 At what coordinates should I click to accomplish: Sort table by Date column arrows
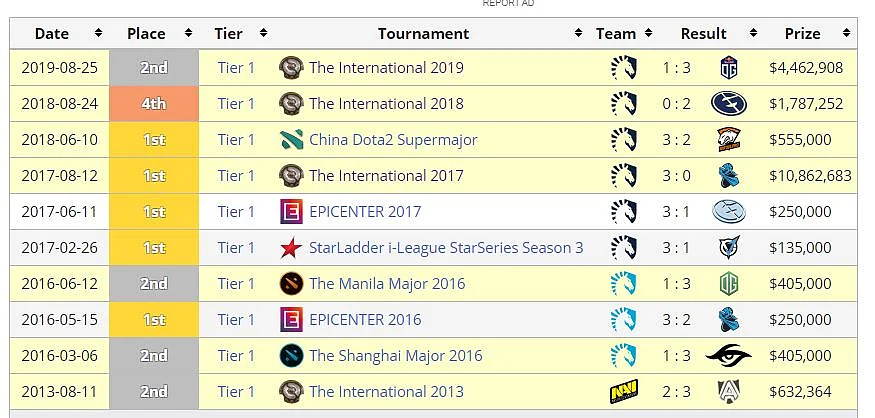pos(98,33)
